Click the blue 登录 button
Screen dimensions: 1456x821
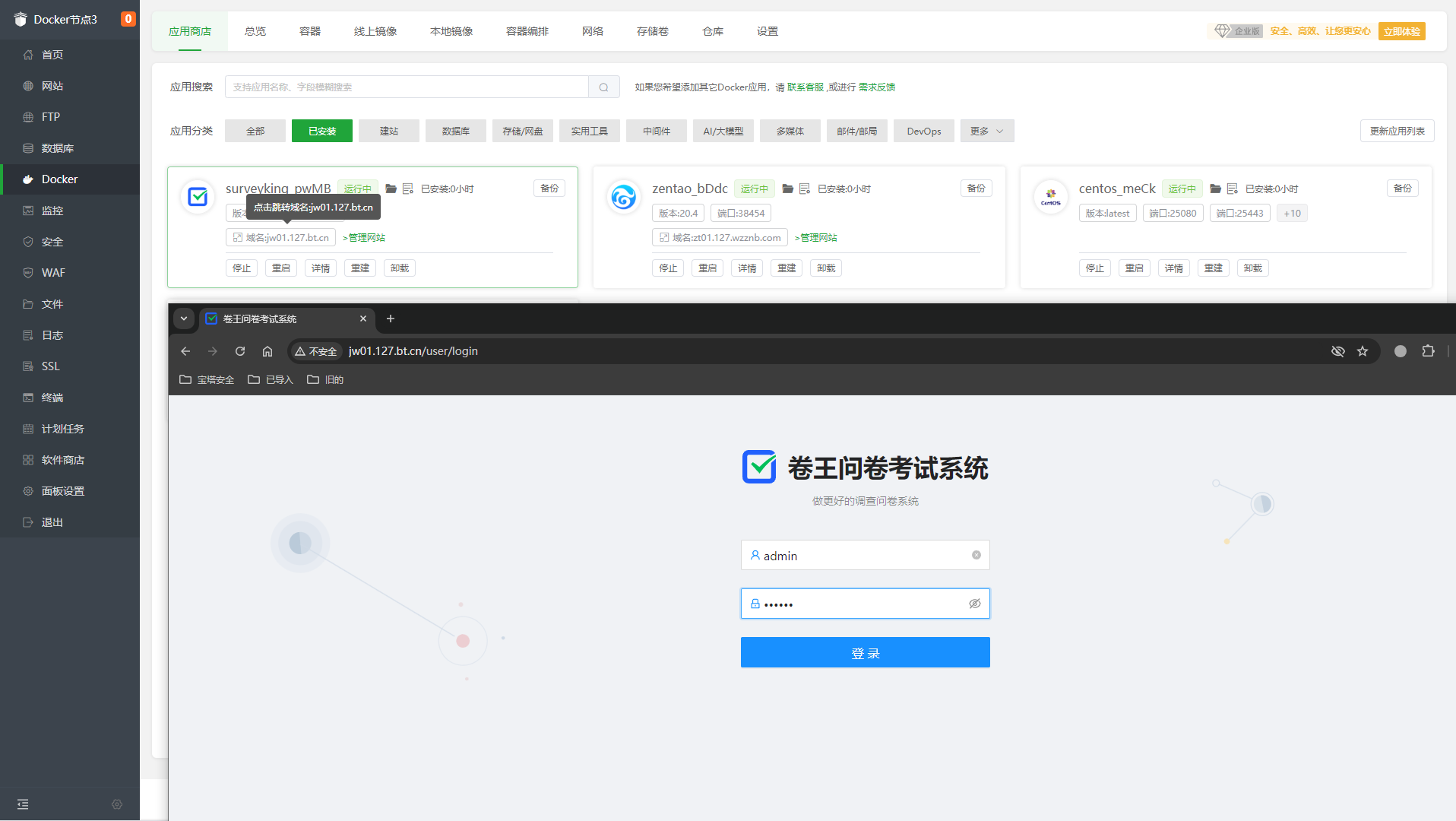866,652
